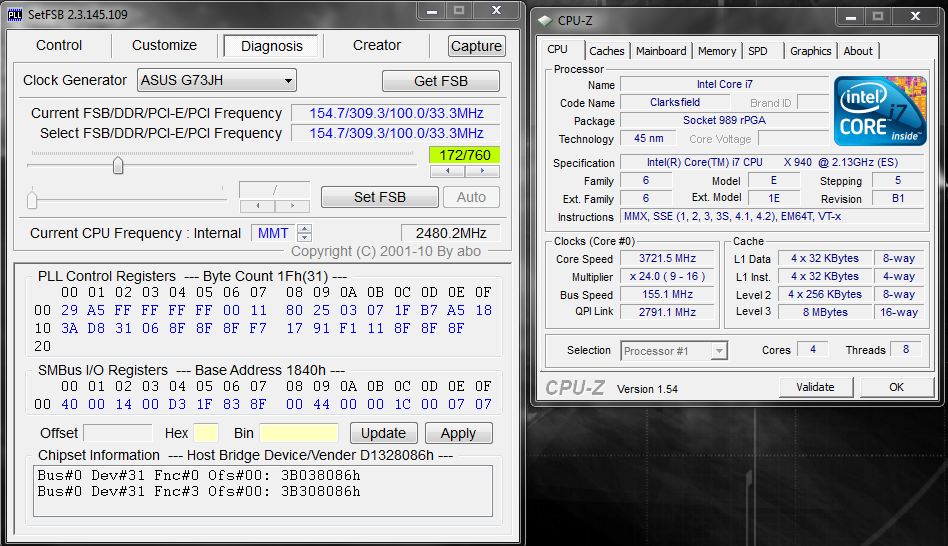Click the Specification Intel Core i7 X 940 field
Screen dimensions: 948x546
coord(772,162)
